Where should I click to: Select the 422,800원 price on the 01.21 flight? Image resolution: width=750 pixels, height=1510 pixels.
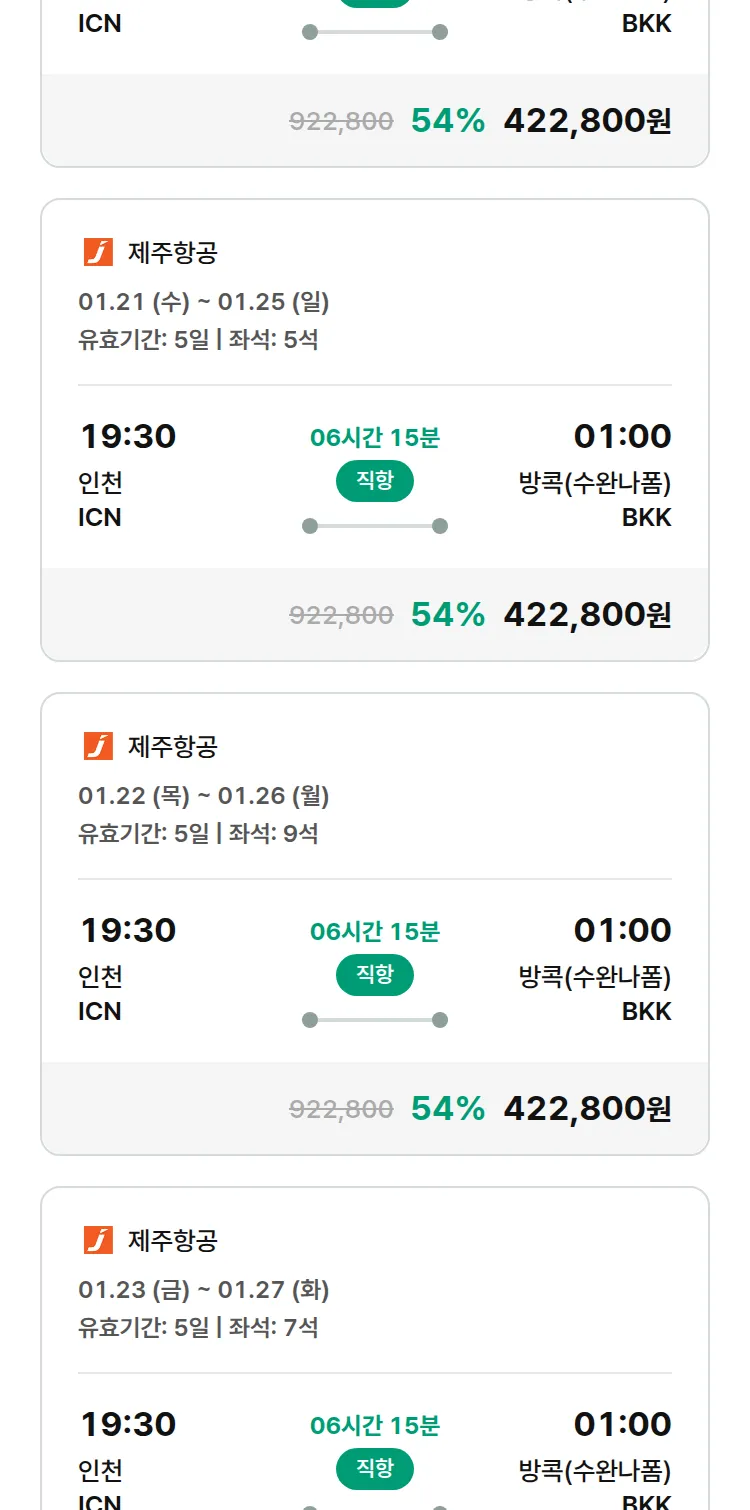pyautogui.click(x=587, y=614)
